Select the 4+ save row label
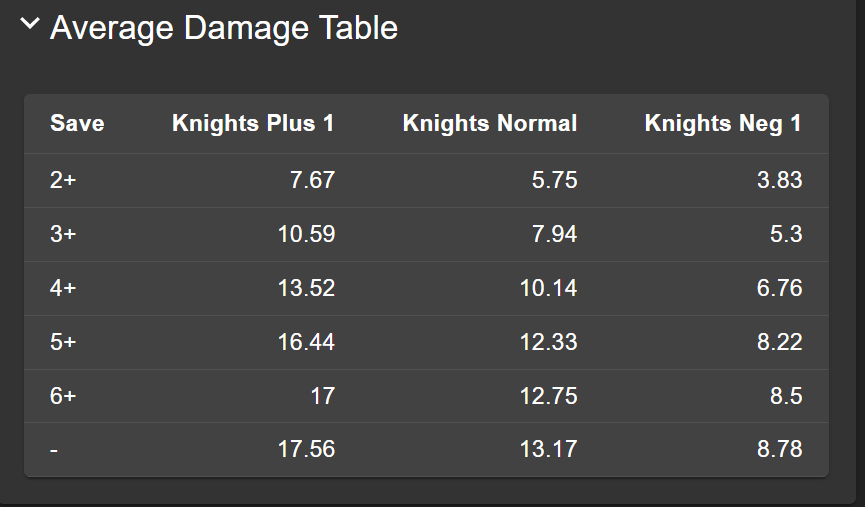865x507 pixels. coord(63,289)
